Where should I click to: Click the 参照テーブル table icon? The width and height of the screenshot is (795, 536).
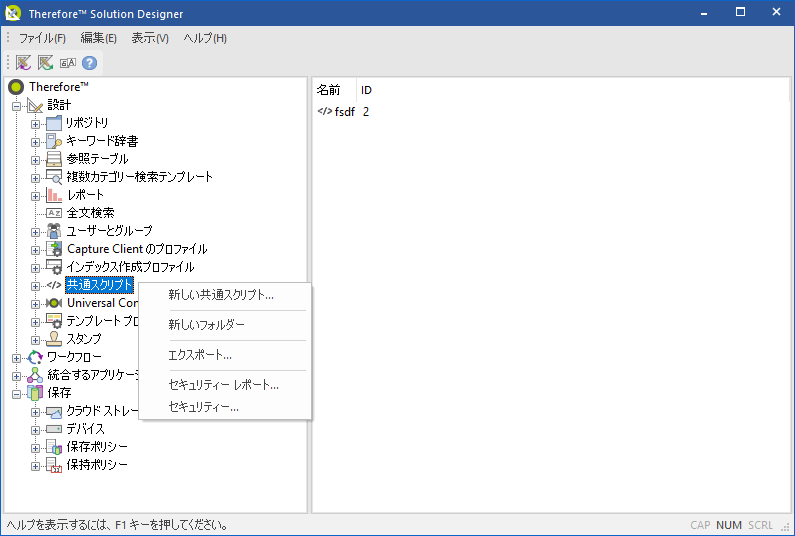[x=54, y=159]
